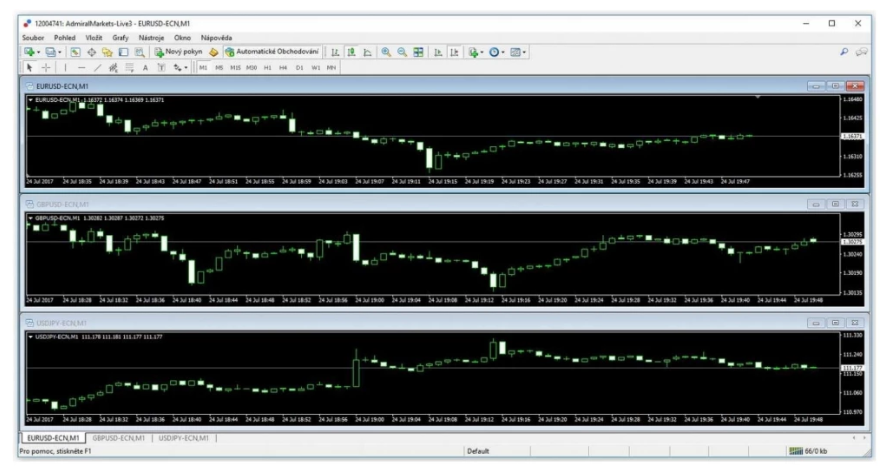The width and height of the screenshot is (888, 475).
Task: Zoom in on the chart
Action: coord(386,52)
